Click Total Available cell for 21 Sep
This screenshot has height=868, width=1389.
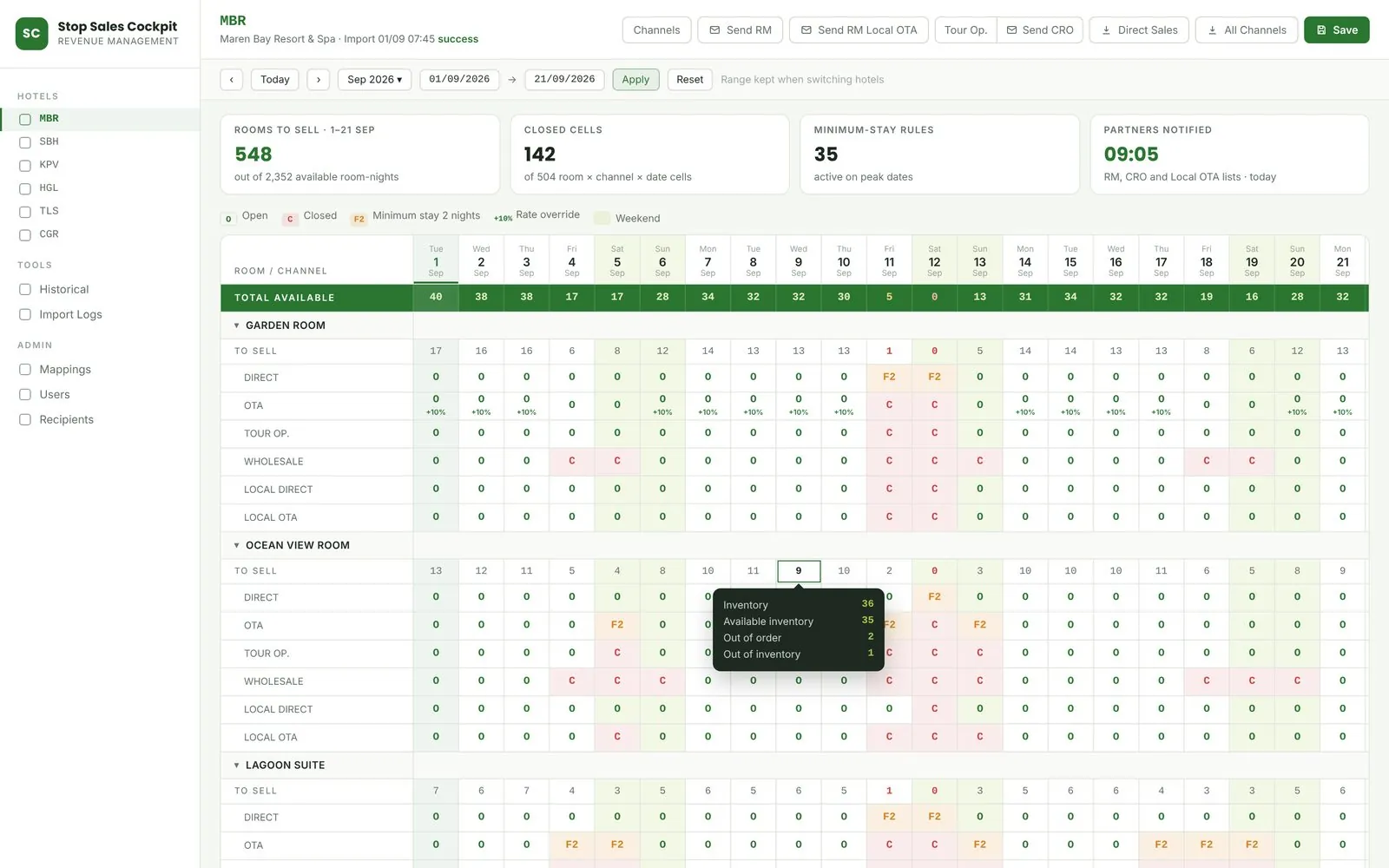1342,298
